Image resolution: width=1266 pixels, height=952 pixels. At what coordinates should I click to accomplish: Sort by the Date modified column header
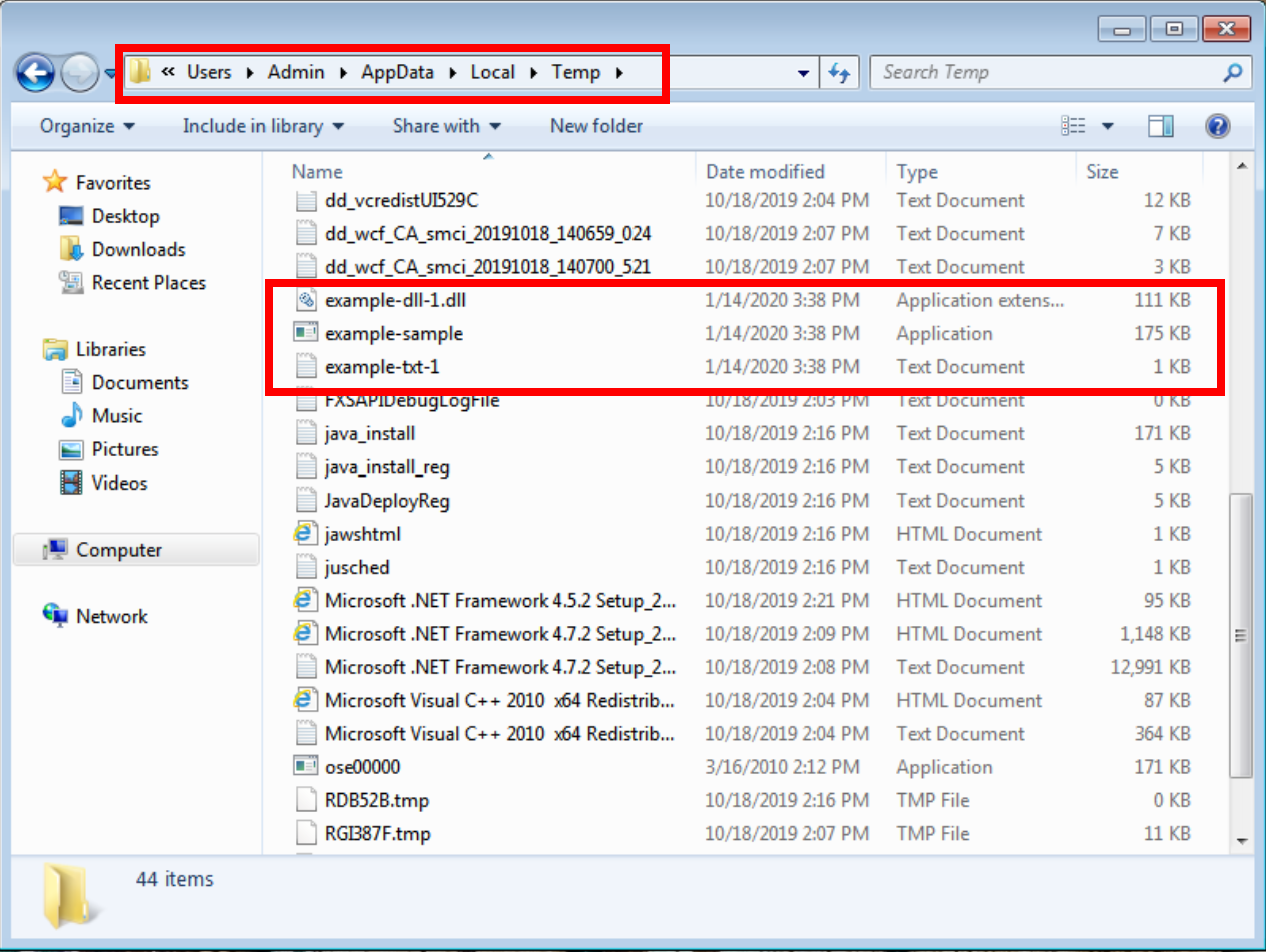[x=765, y=172]
